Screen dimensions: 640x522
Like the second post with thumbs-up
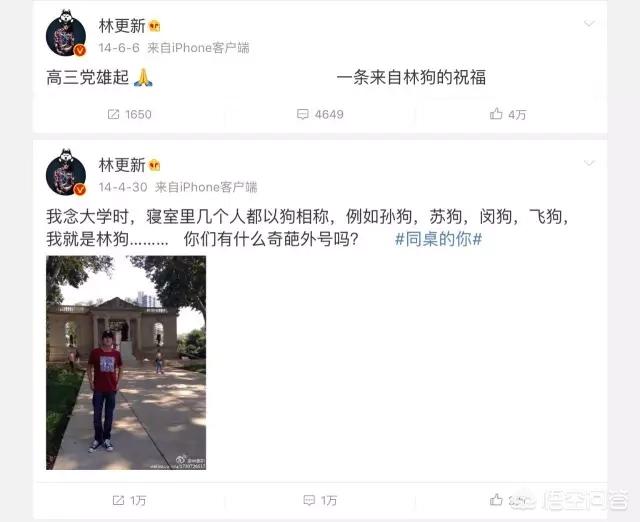click(x=496, y=500)
